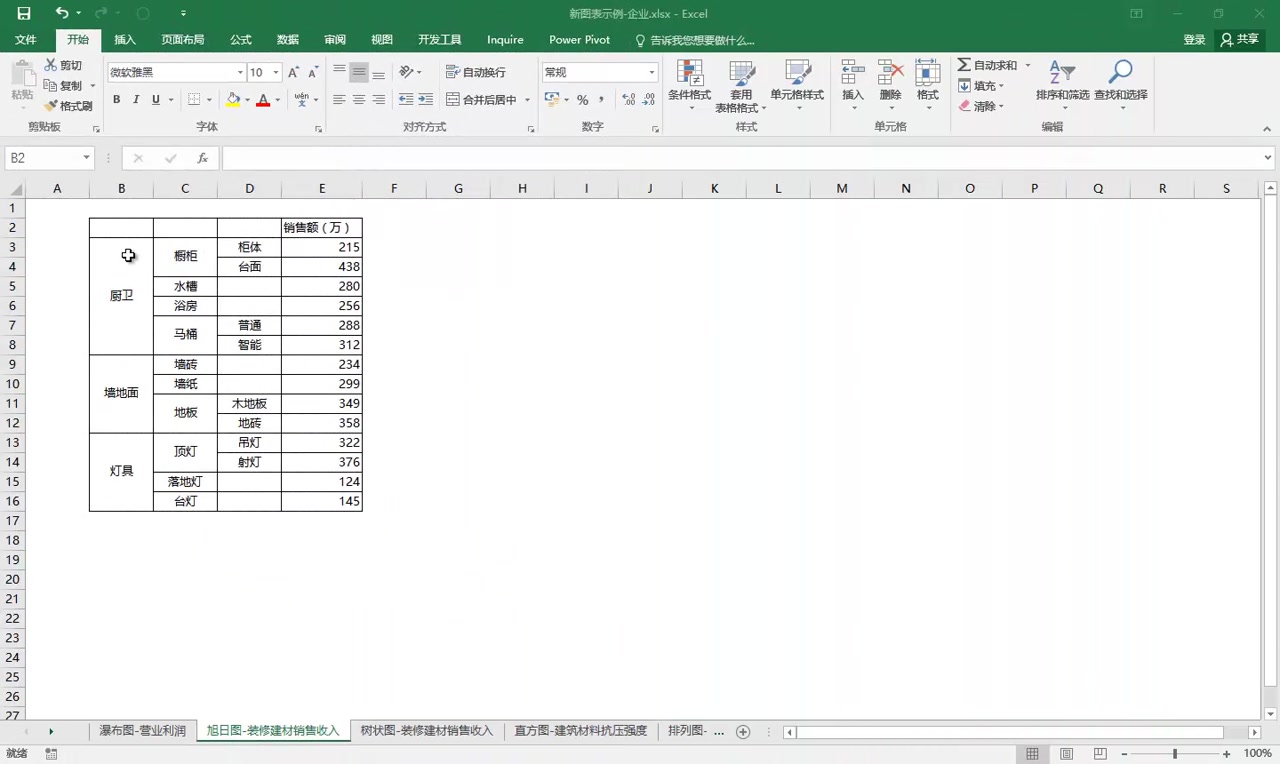The height and width of the screenshot is (764, 1280).
Task: Switch to page break preview in status bar
Action: coord(1100,754)
